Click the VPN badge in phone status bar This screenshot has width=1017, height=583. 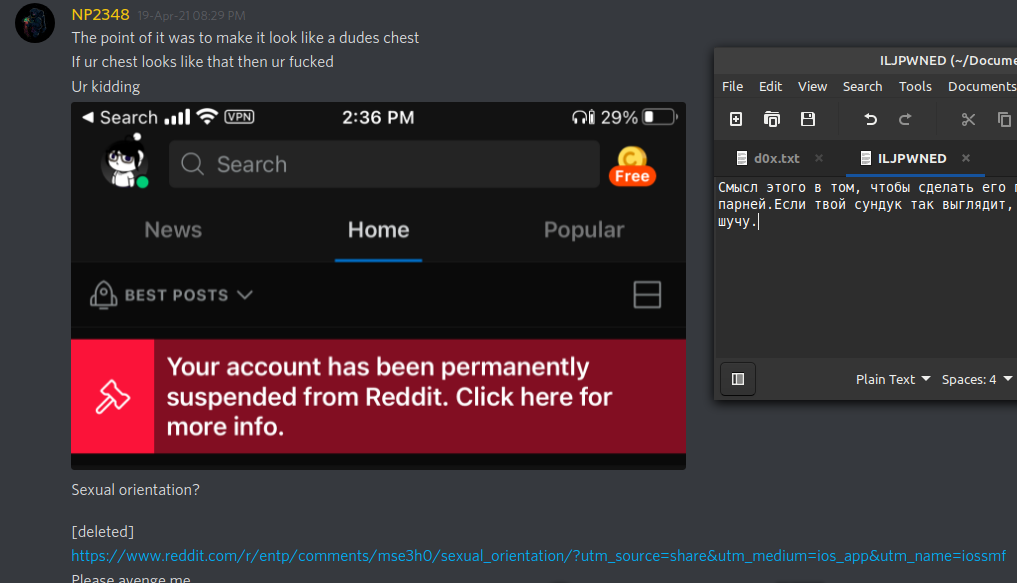pyautogui.click(x=239, y=117)
